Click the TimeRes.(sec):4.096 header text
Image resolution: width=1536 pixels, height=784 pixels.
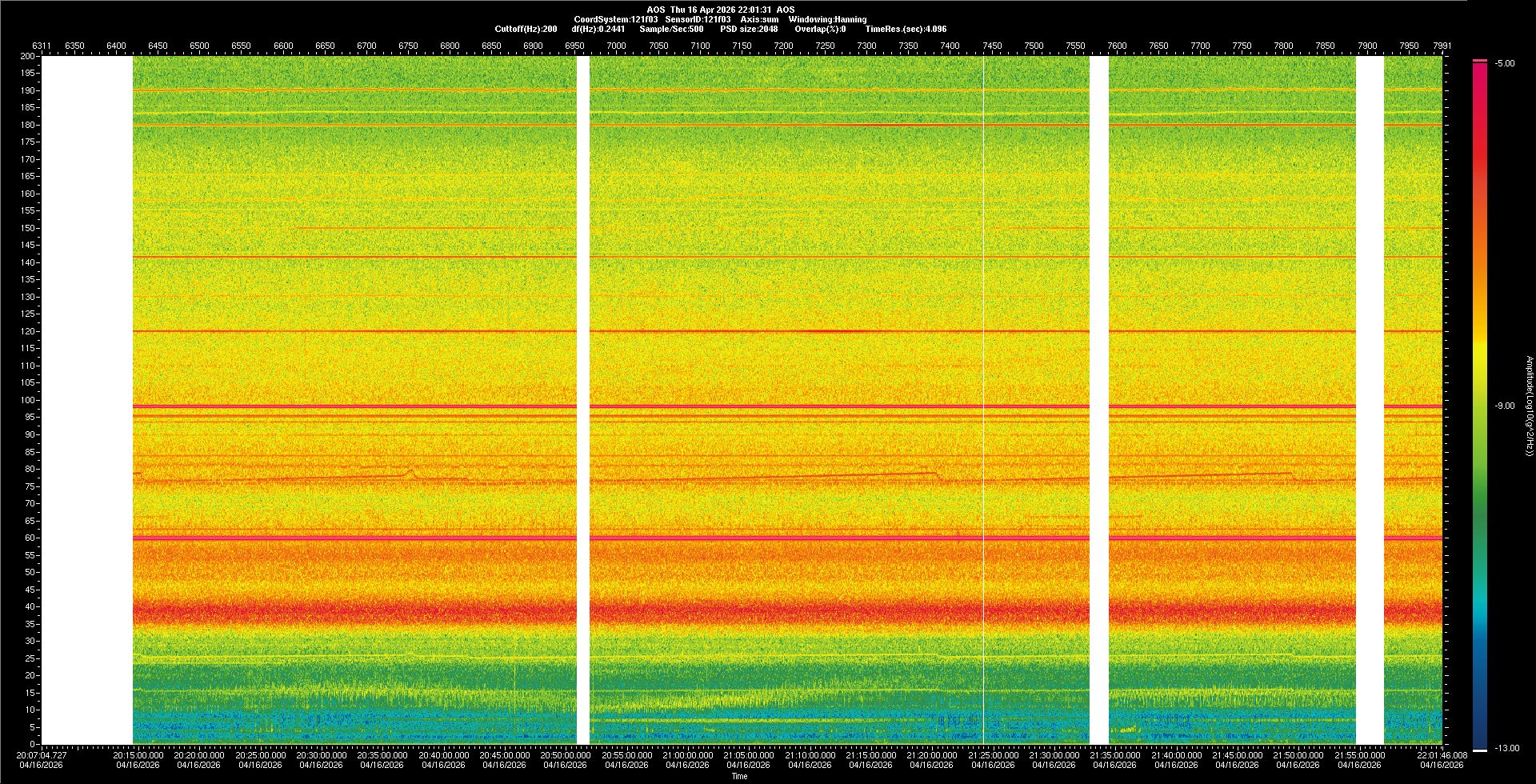[906, 29]
